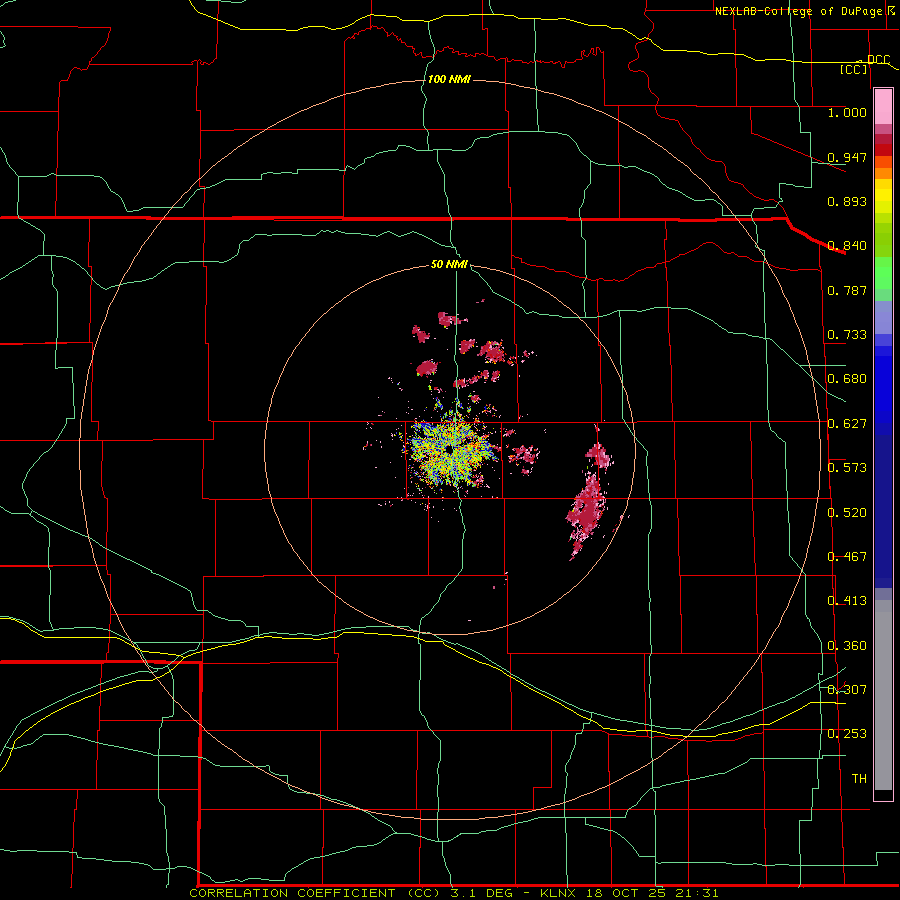Click the [CC] legend unit label
This screenshot has height=900, width=900.
click(854, 69)
